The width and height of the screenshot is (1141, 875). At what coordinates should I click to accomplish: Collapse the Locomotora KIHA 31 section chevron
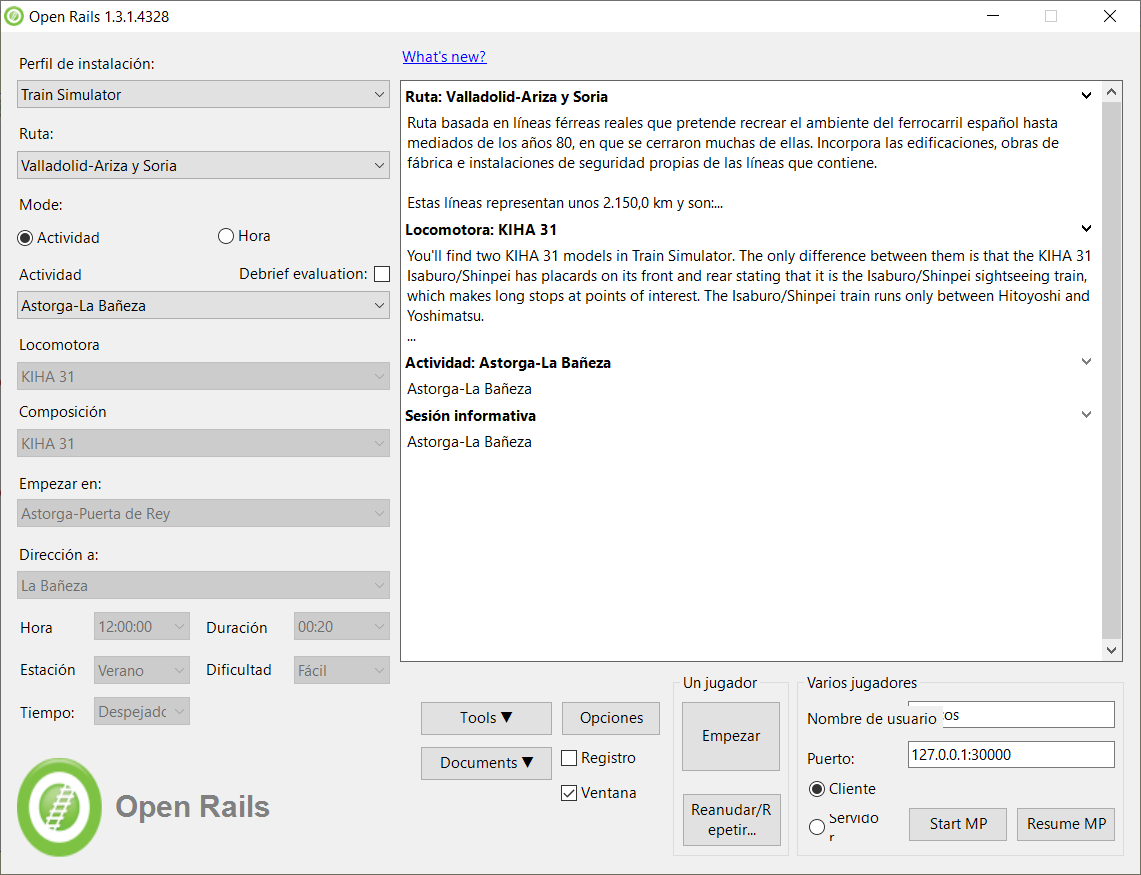coord(1086,229)
